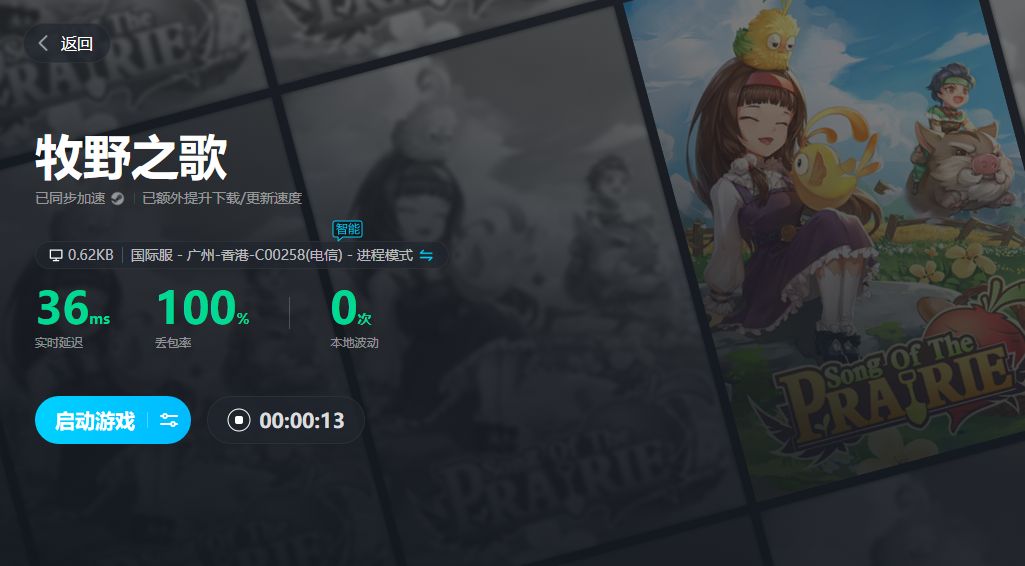Click the 已同步加速 status text
The width and height of the screenshot is (1025, 566).
[x=70, y=198]
